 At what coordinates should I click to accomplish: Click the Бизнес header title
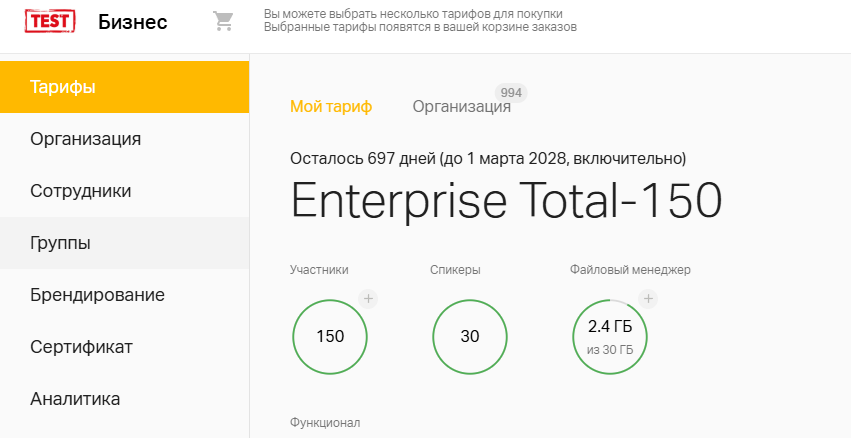(133, 22)
